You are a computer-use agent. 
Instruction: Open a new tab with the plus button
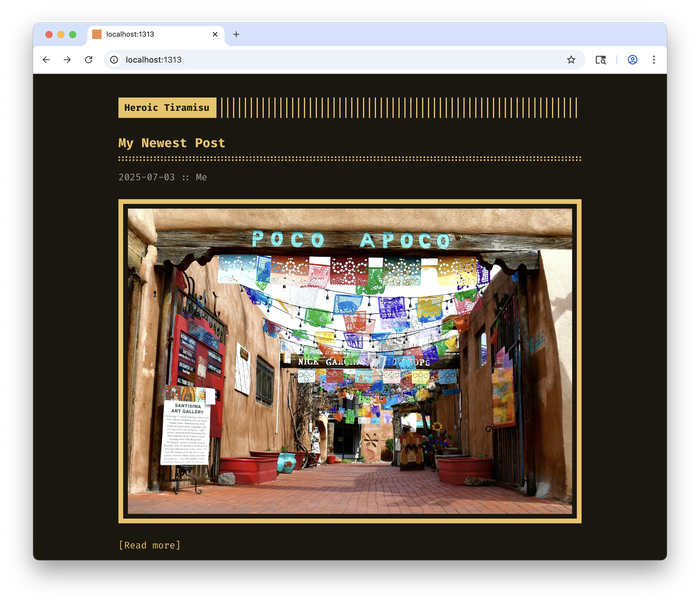(236, 34)
